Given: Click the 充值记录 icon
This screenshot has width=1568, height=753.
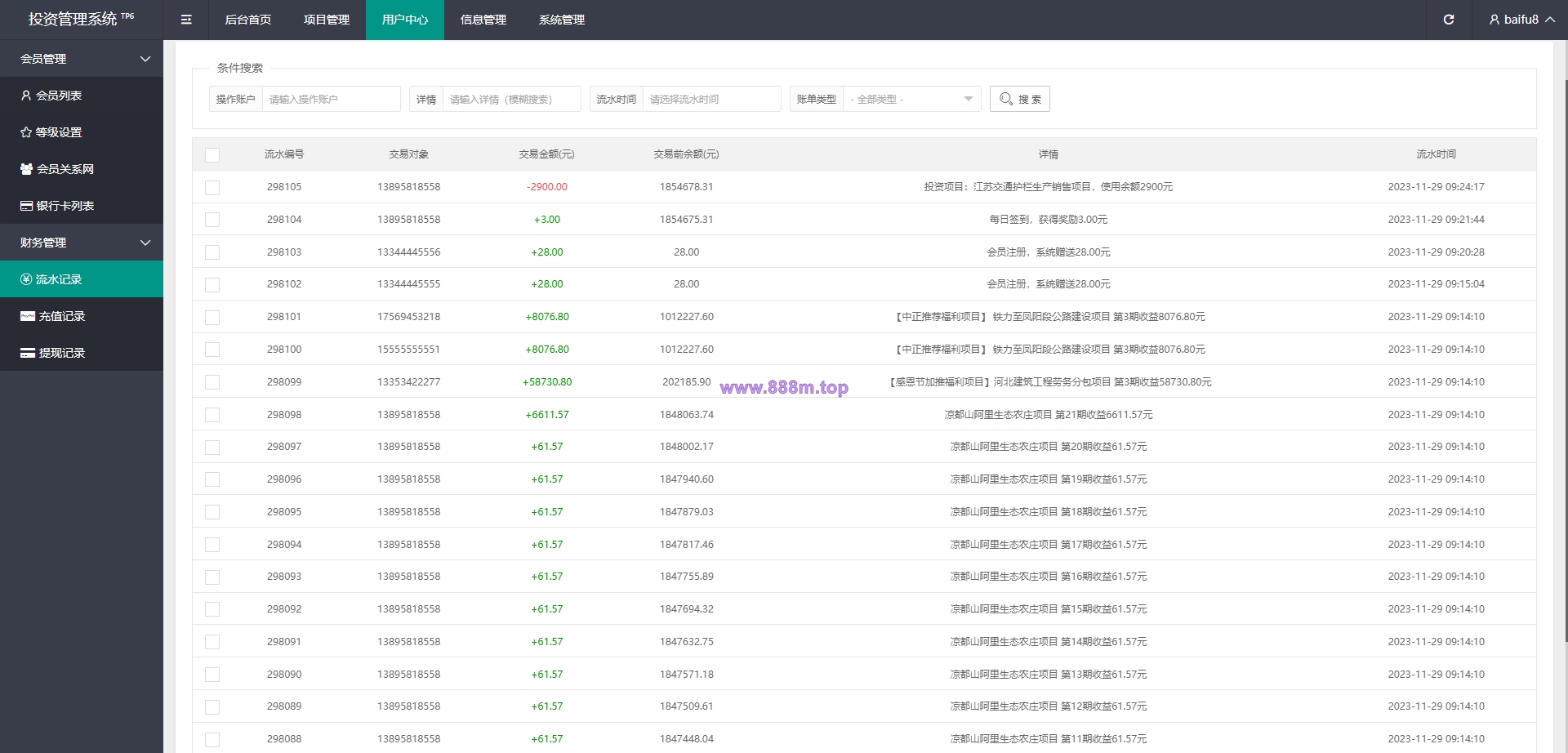Looking at the screenshot, I should (x=28, y=316).
